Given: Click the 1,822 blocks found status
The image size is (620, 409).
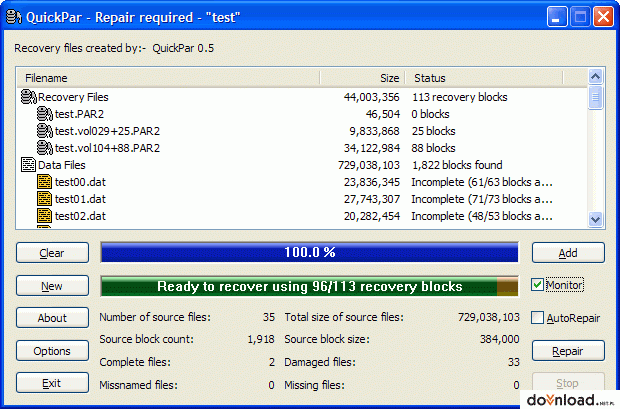Looking at the screenshot, I should click(x=457, y=165).
